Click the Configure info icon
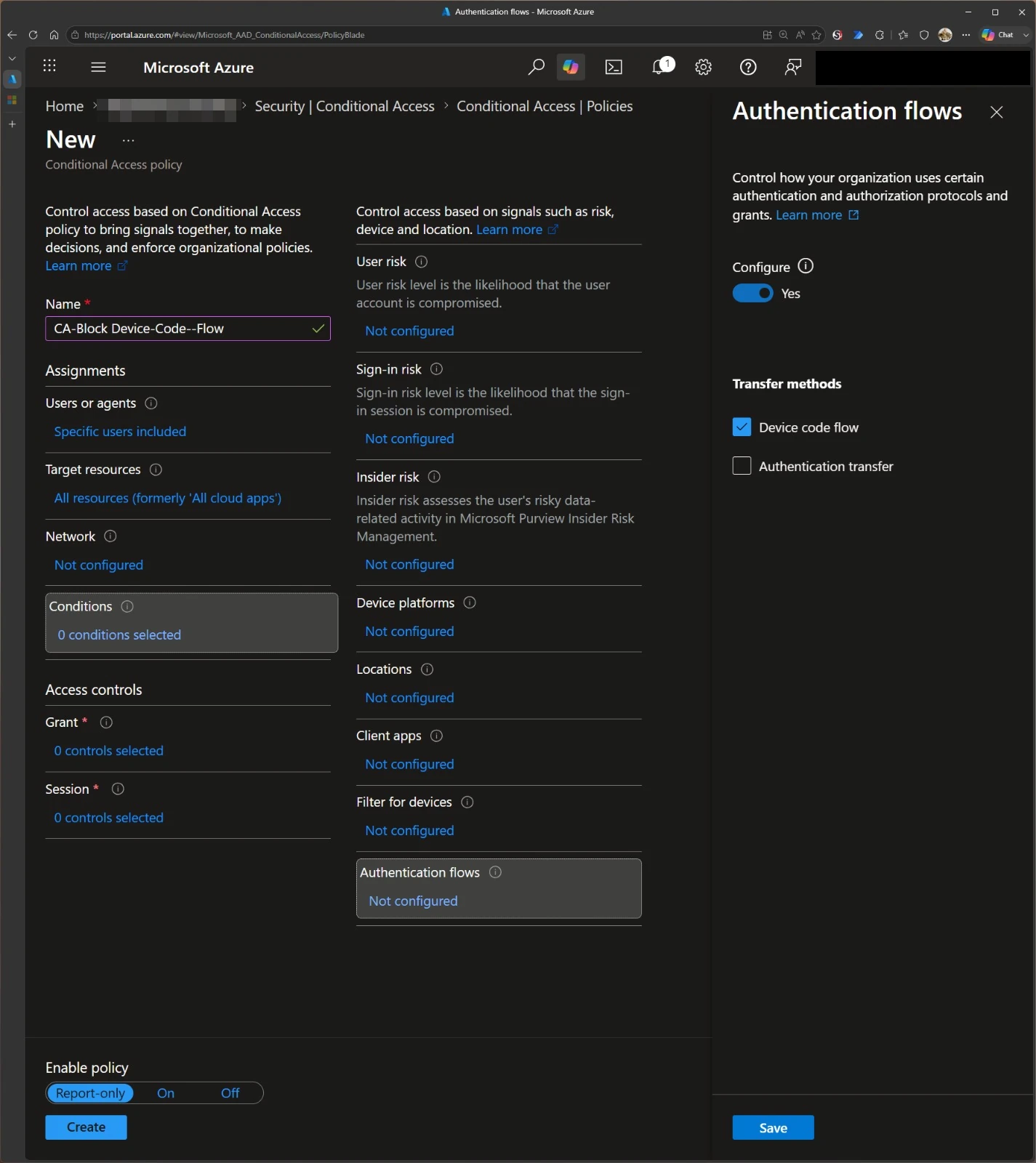1036x1163 pixels. 806,266
